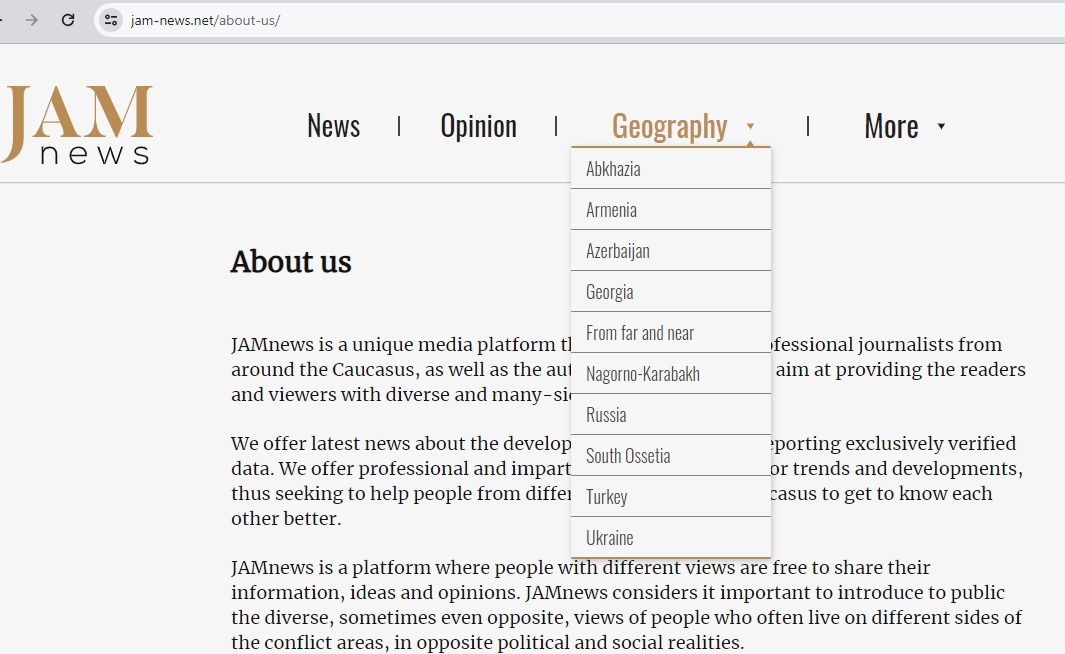Choose Georgia in the dropdown list
This screenshot has width=1065, height=654.
[x=609, y=292]
